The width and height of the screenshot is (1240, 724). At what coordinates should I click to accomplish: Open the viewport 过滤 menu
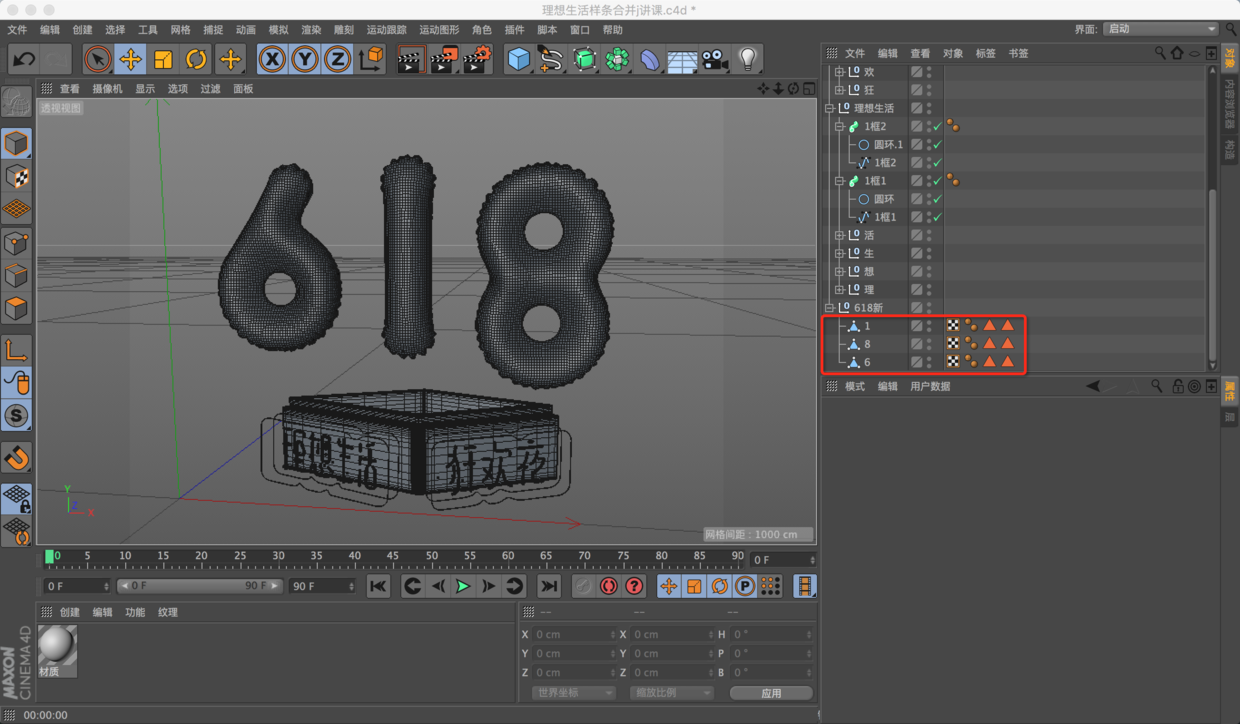click(210, 89)
